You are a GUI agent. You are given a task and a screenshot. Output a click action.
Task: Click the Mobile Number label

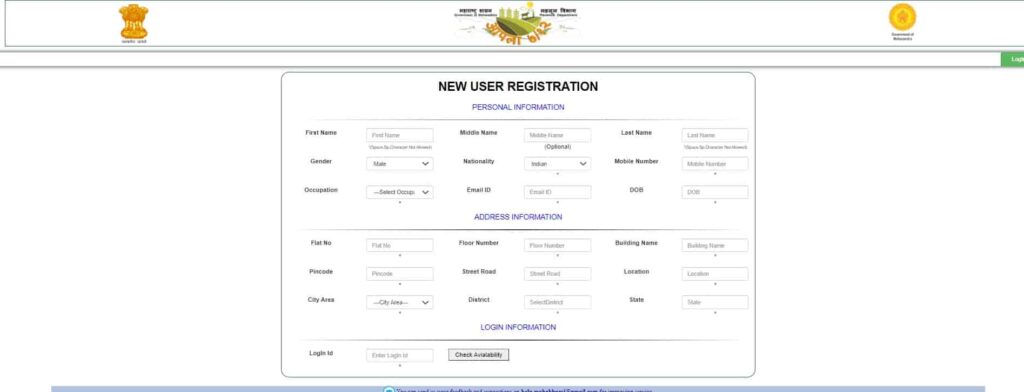click(x=636, y=161)
